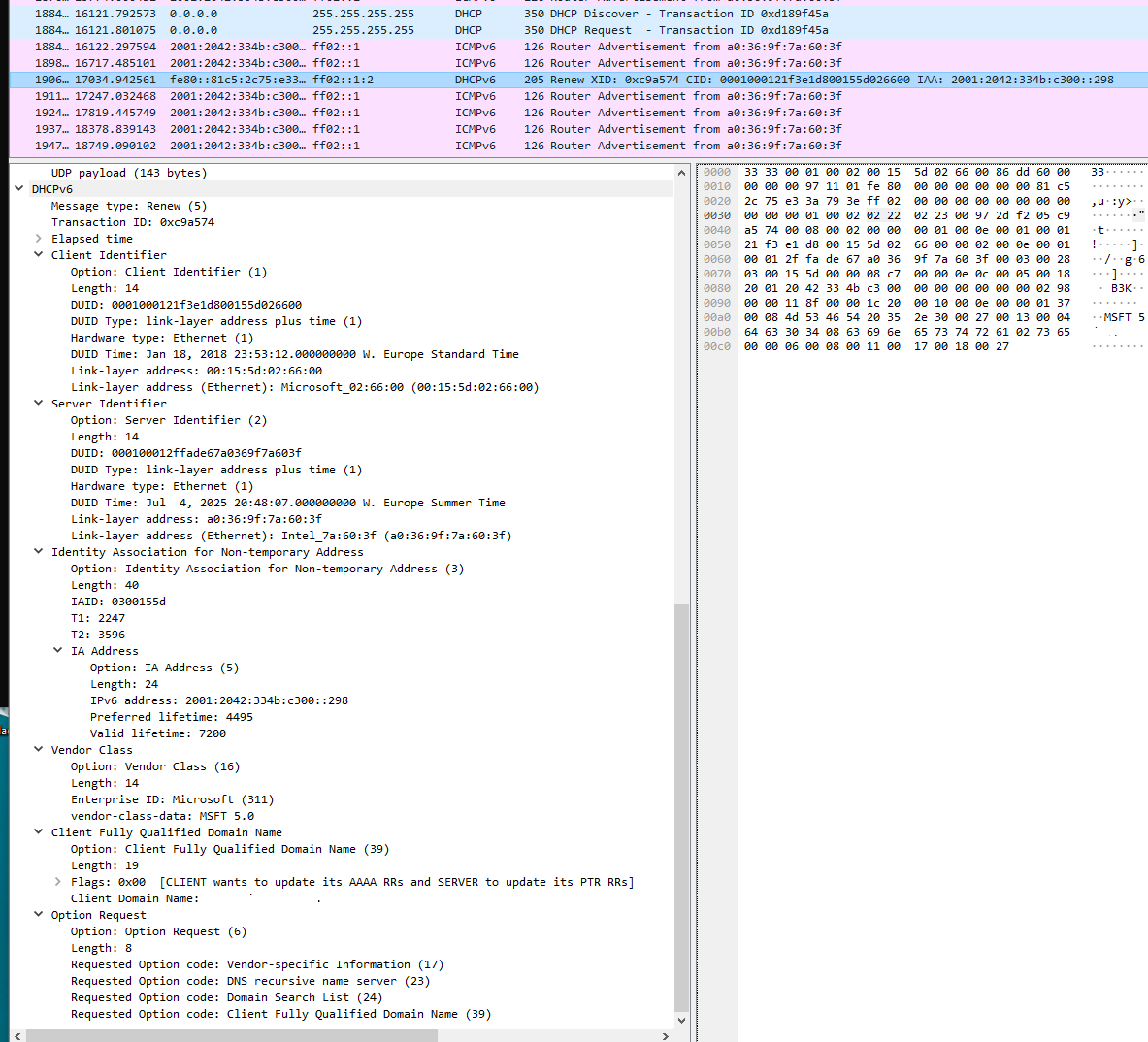
Task: Collapse the Server Identifier node
Action: pyautogui.click(x=39, y=404)
